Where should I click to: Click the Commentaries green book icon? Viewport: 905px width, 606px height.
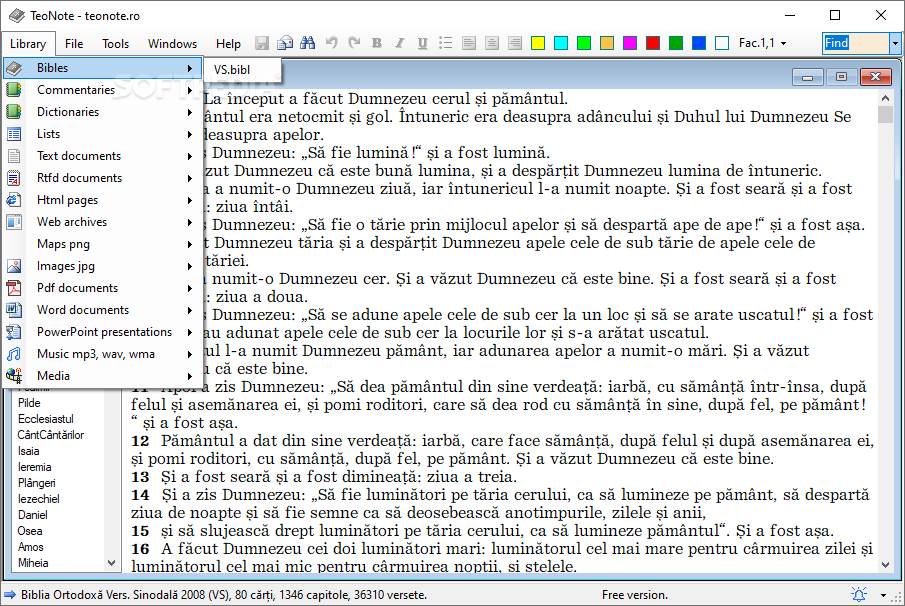pyautogui.click(x=14, y=90)
